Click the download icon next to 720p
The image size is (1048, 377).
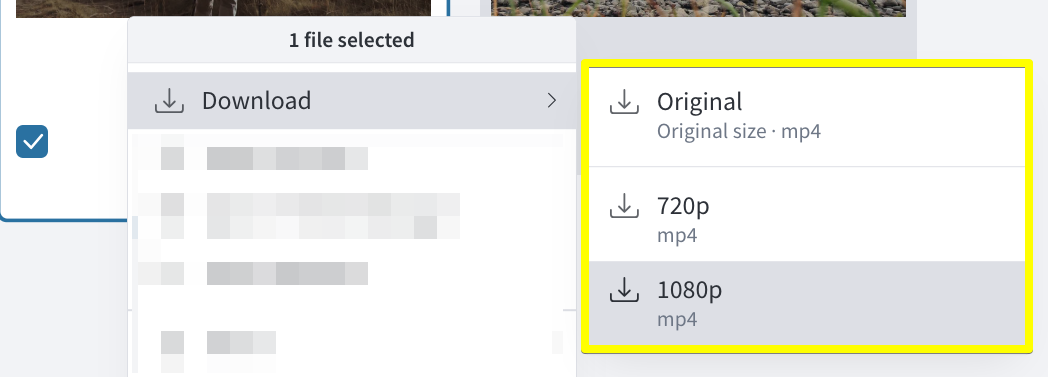click(624, 205)
